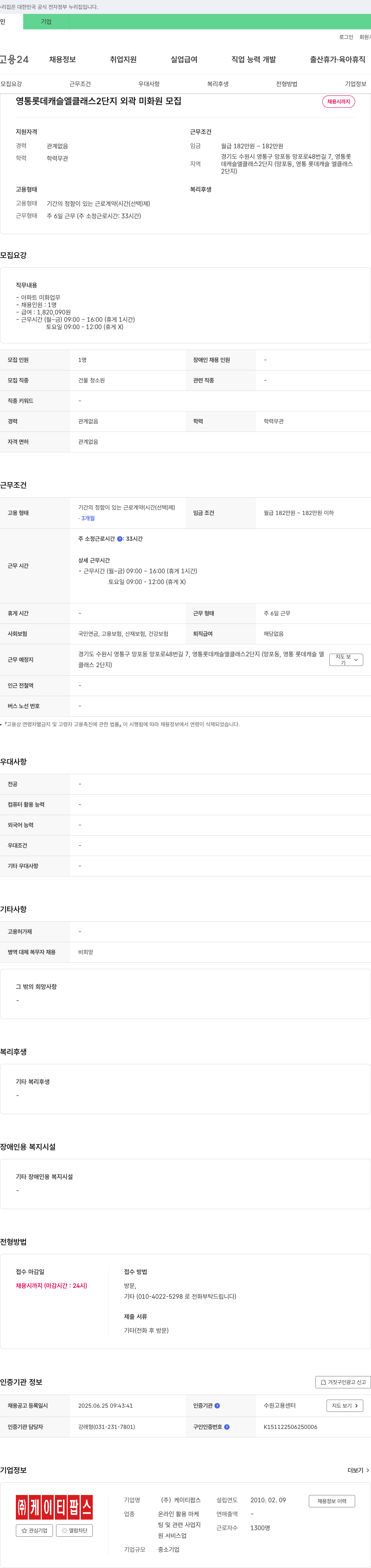Viewport: 371px width, 1568px height.
Task: Open help icon next to 주 소정근로시간
Action: [120, 539]
